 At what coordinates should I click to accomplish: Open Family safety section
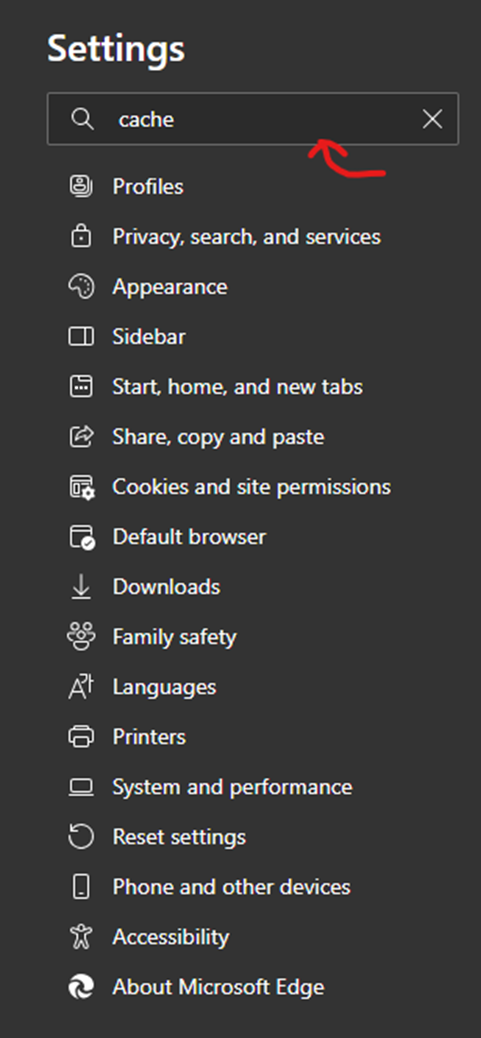click(174, 637)
